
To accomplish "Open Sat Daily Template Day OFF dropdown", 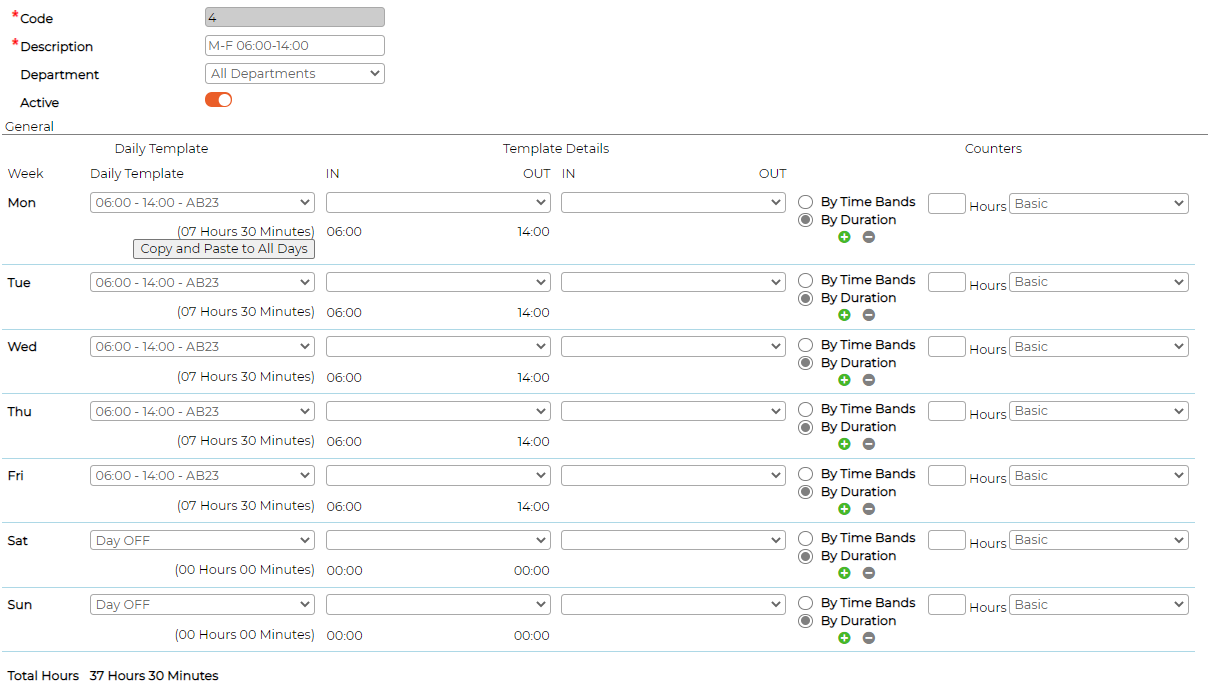I will (202, 541).
